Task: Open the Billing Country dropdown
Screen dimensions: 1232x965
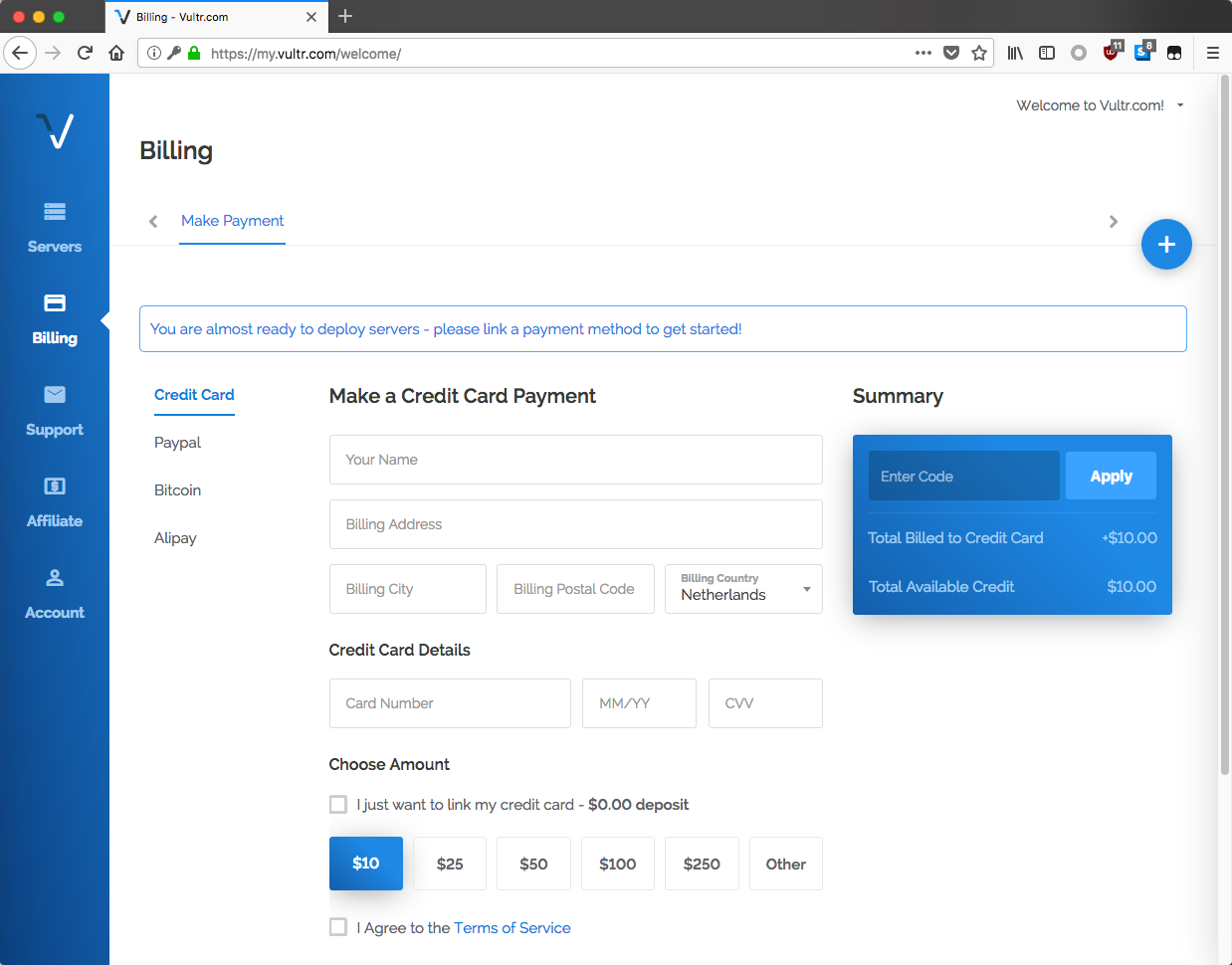Action: coord(743,589)
